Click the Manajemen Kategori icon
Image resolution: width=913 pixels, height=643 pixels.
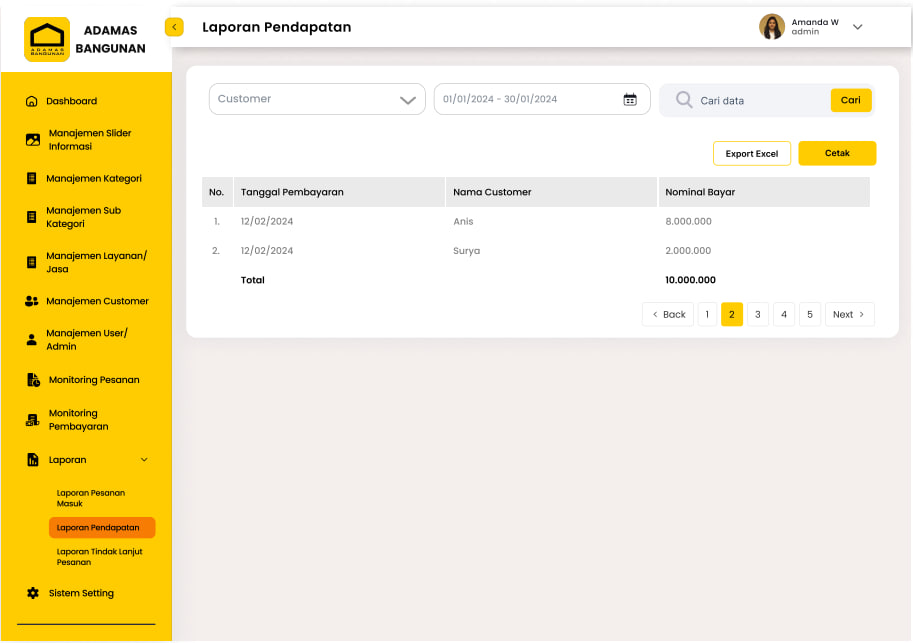pyautogui.click(x=32, y=178)
